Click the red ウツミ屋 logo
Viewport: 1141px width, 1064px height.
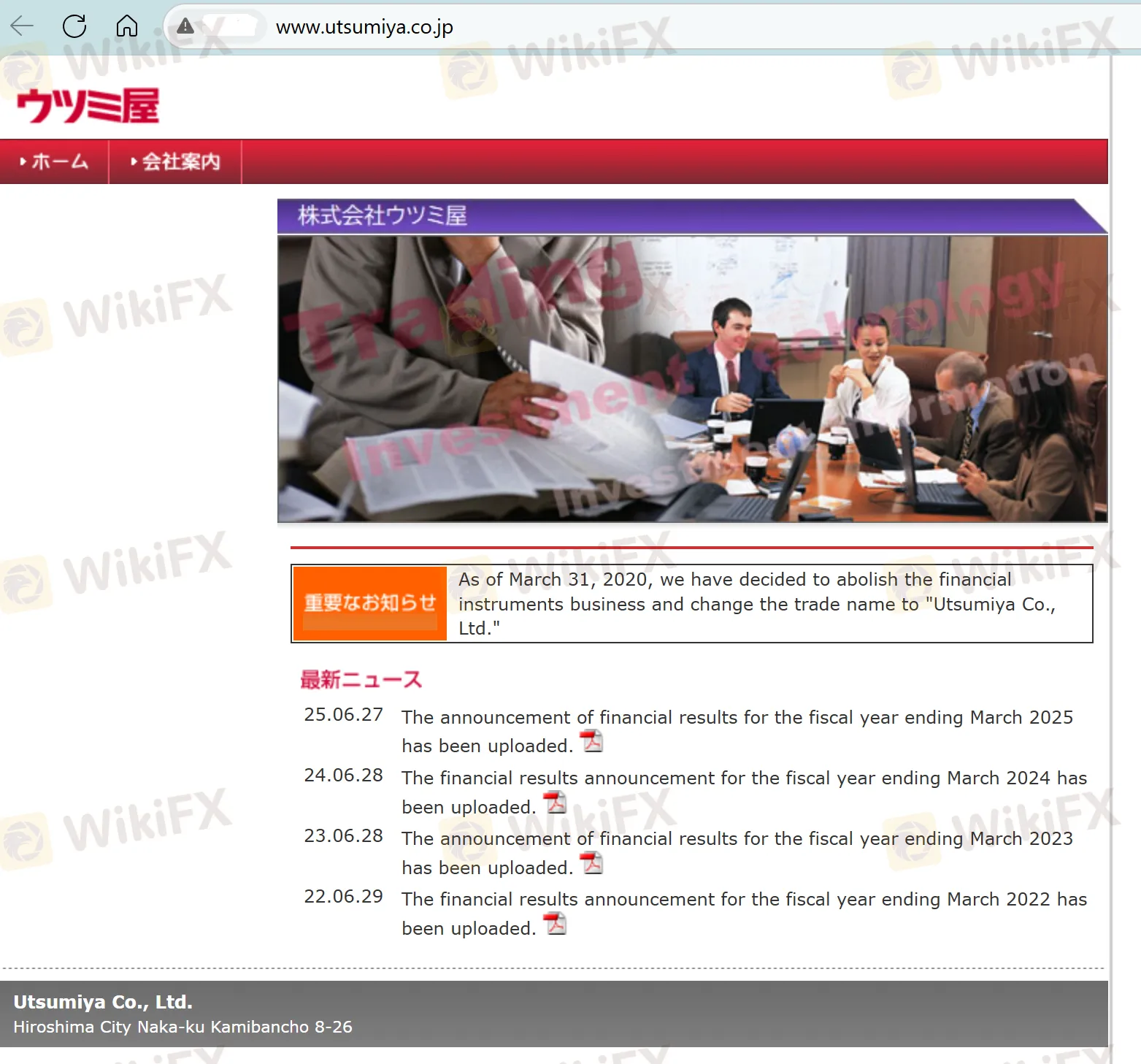(x=88, y=106)
